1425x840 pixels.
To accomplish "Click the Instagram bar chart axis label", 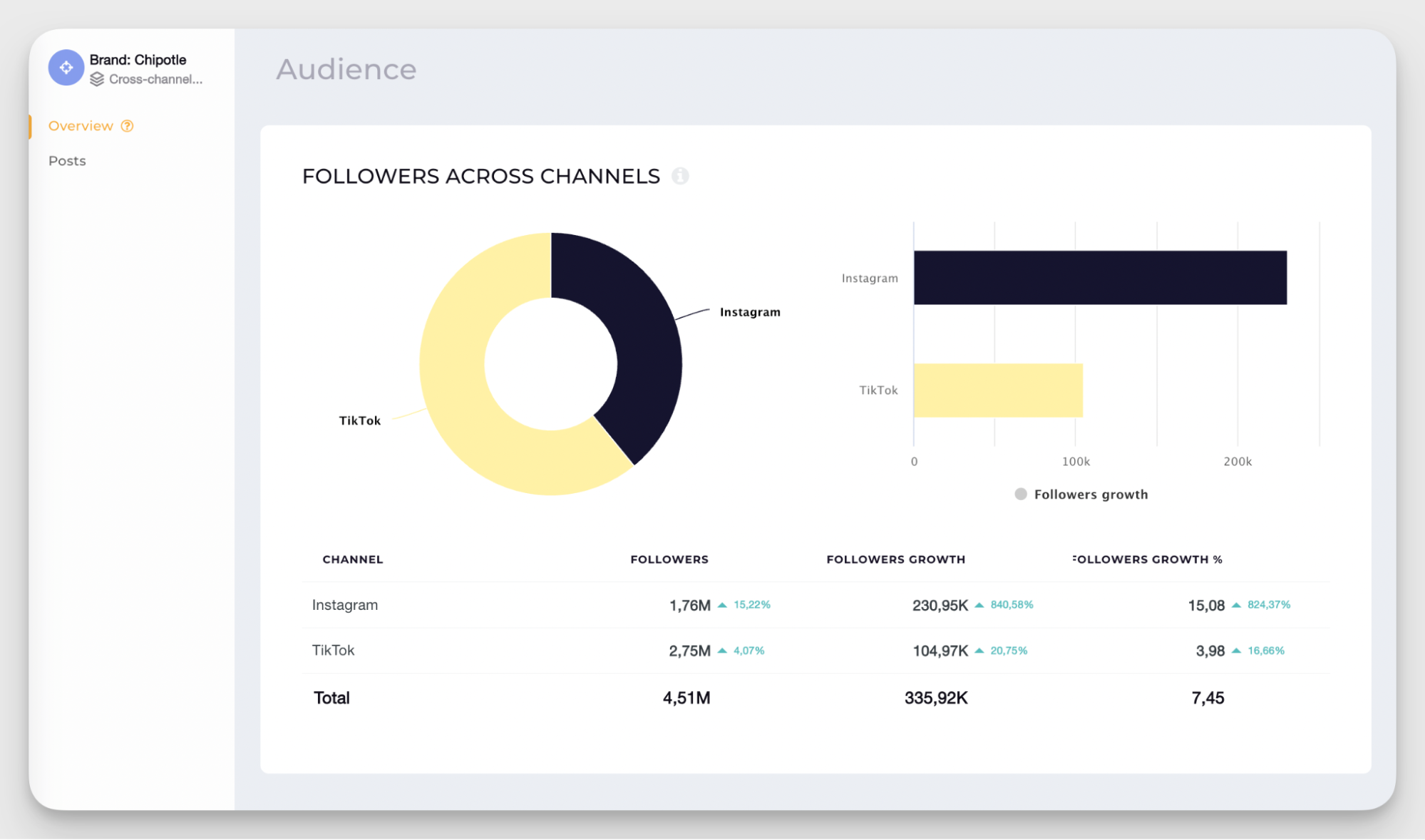I will point(870,279).
